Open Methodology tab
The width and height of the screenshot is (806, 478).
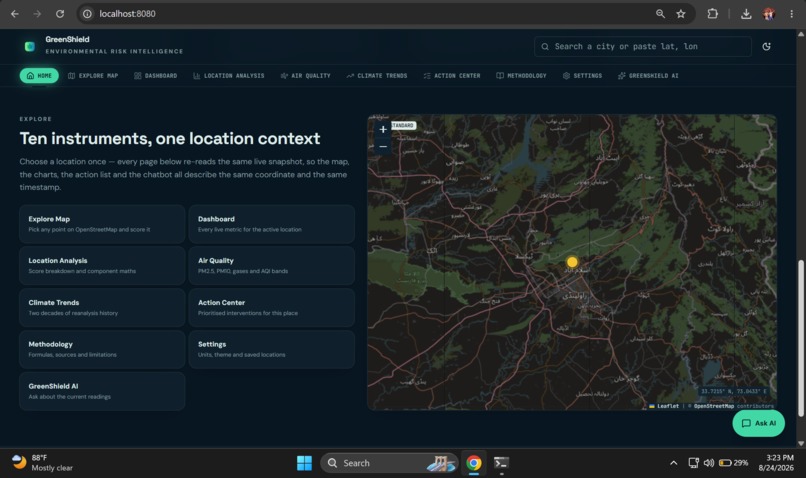pos(521,76)
